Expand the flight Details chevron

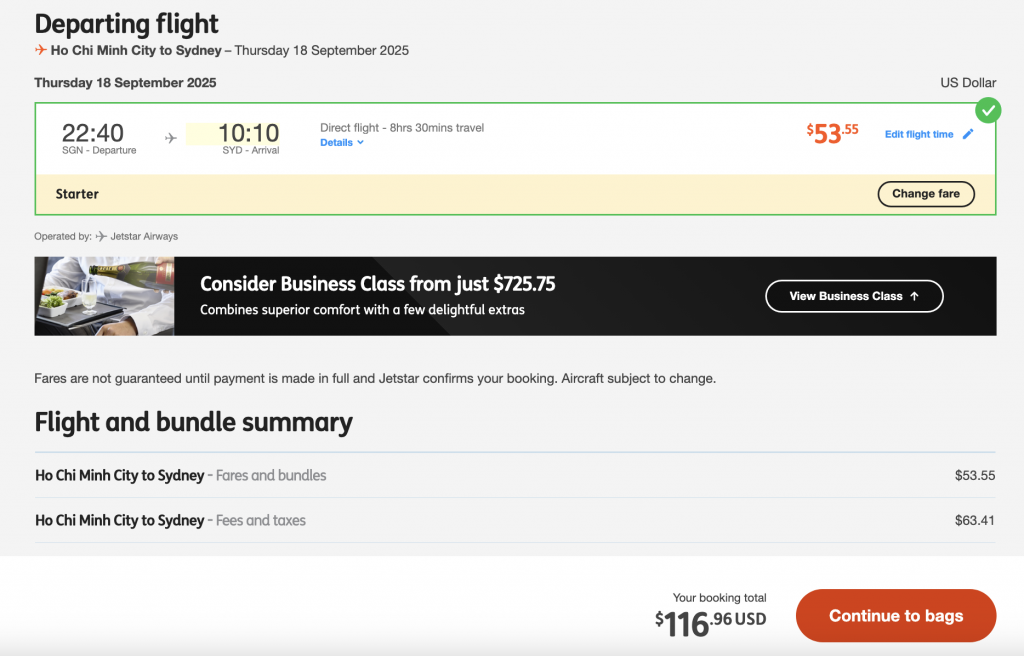click(x=360, y=142)
